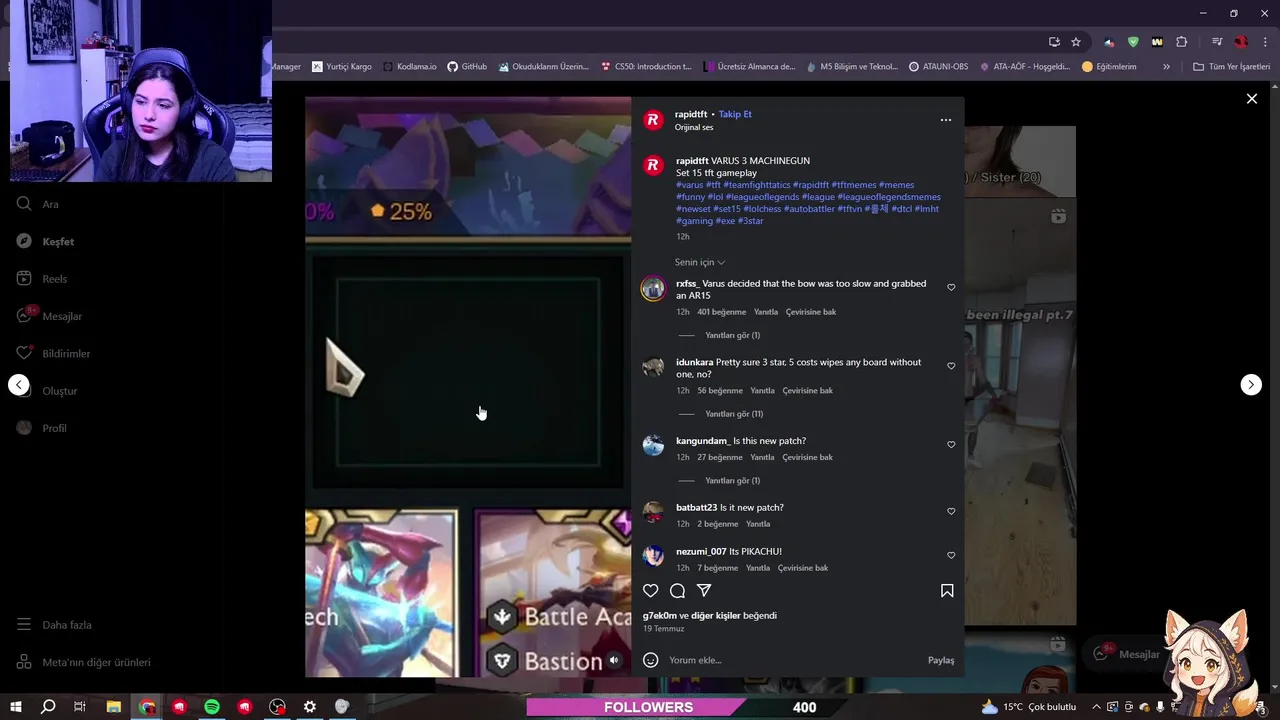The width and height of the screenshot is (1280, 720).
Task: Open Chrome extensions puzzle icon
Action: click(x=1181, y=42)
